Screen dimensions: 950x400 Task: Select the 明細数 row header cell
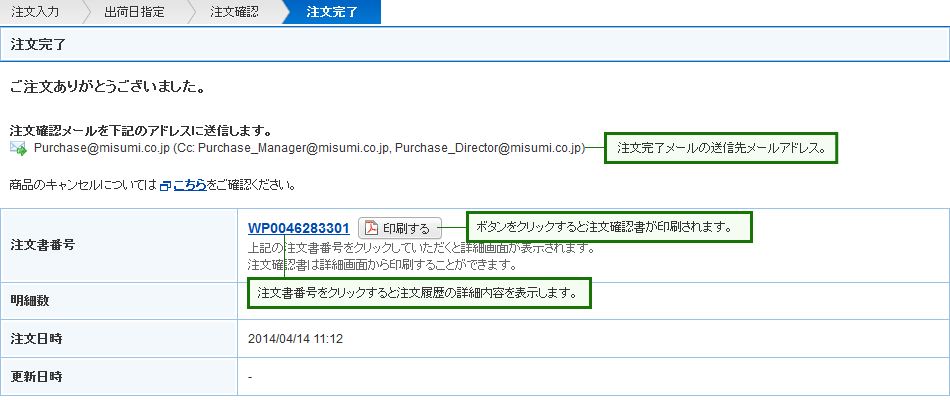pyautogui.click(x=119, y=301)
